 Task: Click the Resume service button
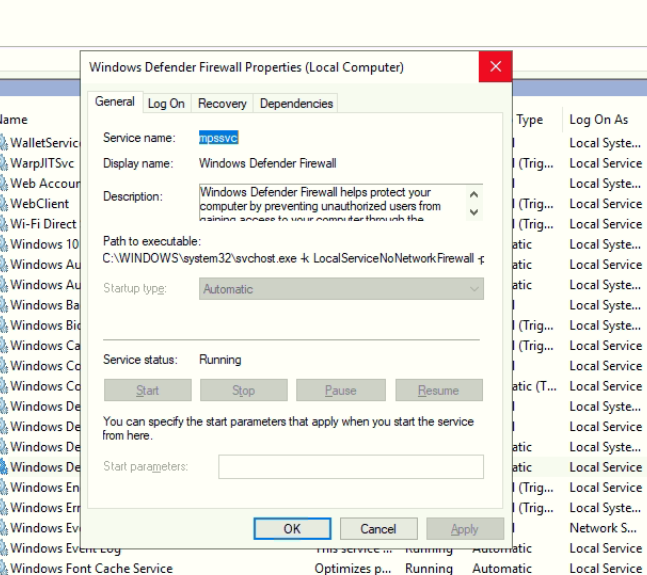tap(439, 390)
